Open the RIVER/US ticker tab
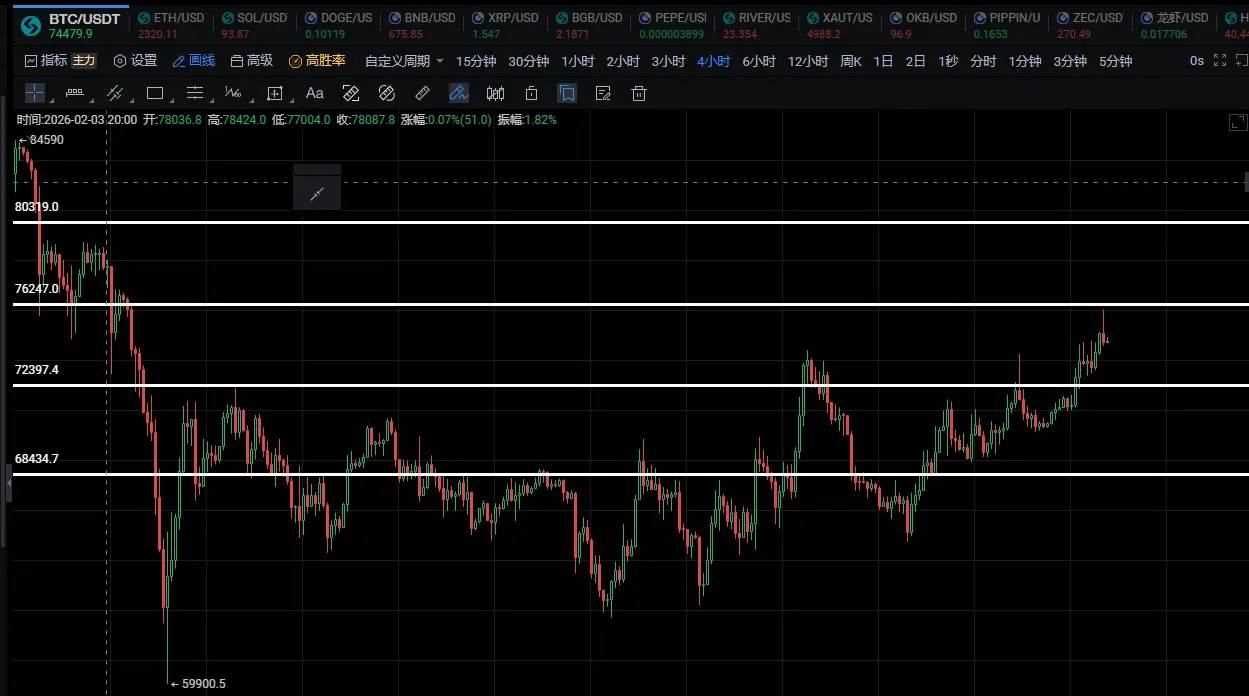This screenshot has height=696, width=1249. tap(756, 25)
